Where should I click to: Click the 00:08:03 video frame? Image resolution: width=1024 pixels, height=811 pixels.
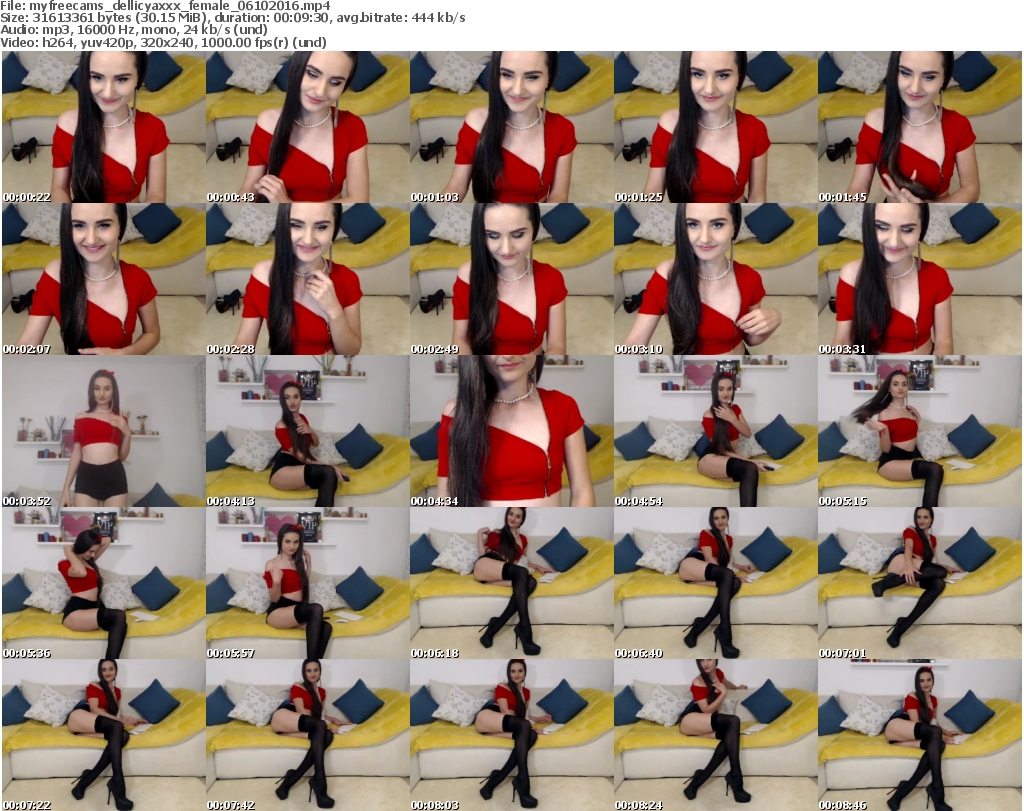click(511, 735)
